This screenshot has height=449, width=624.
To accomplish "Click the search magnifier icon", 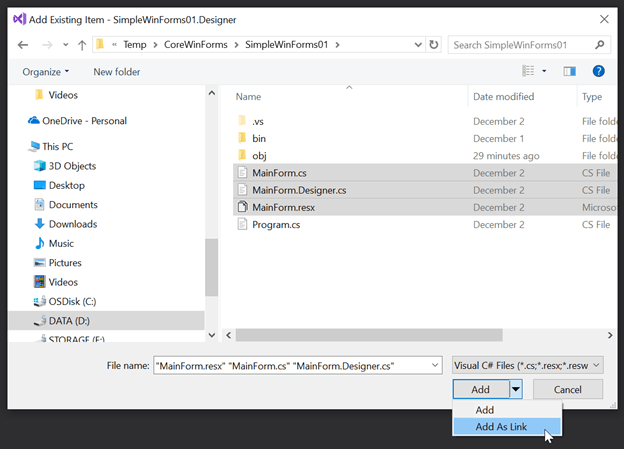I will tap(600, 45).
